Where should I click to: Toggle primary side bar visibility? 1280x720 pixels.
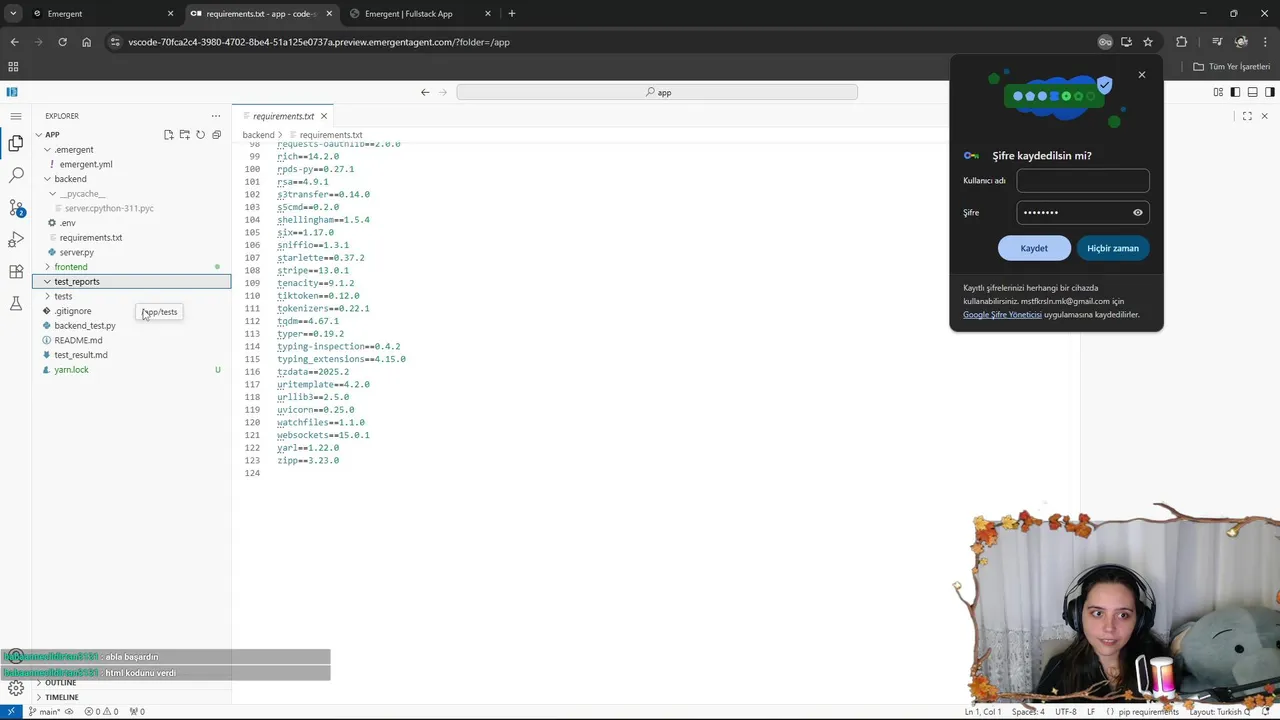click(1235, 92)
